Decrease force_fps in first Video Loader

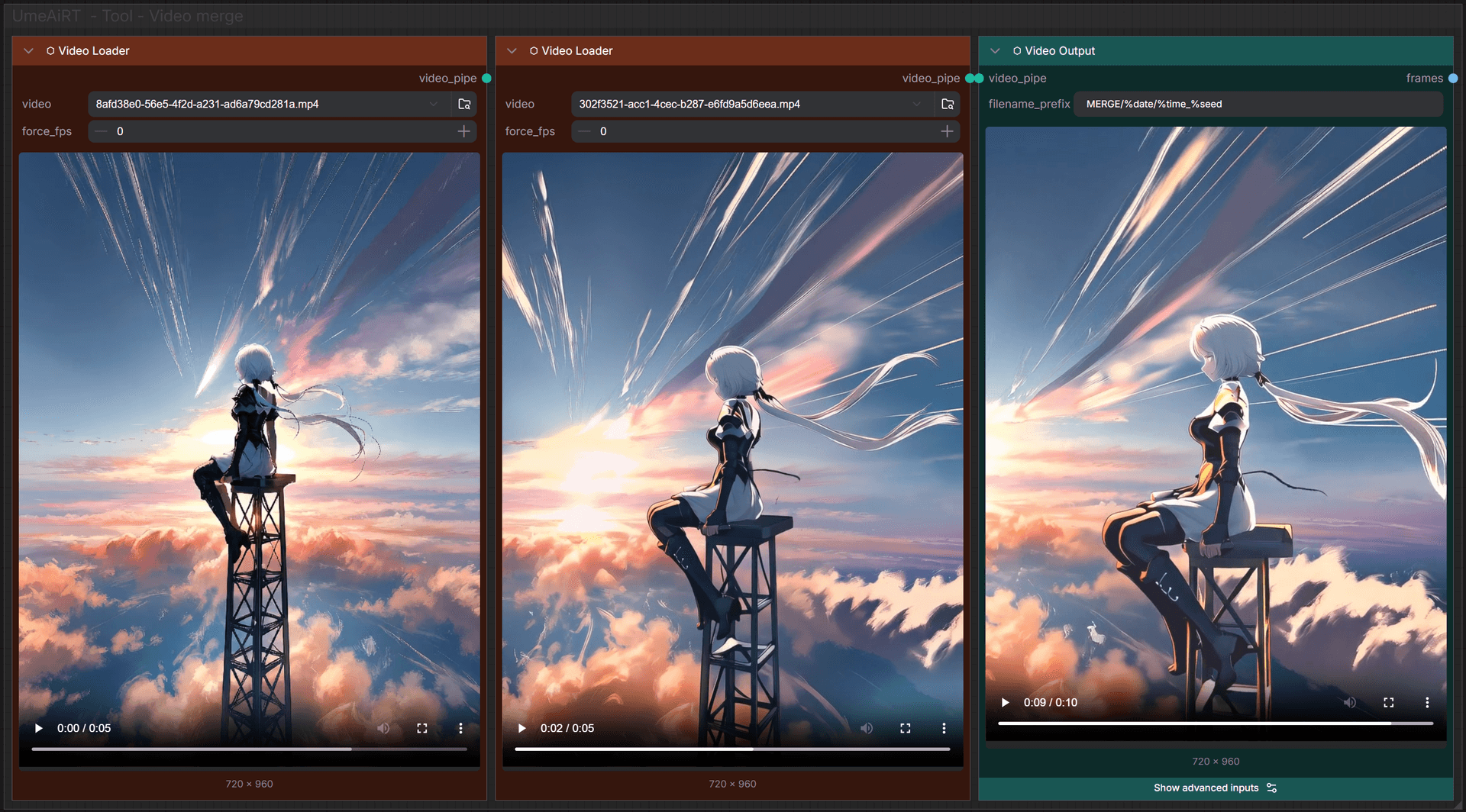point(101,131)
